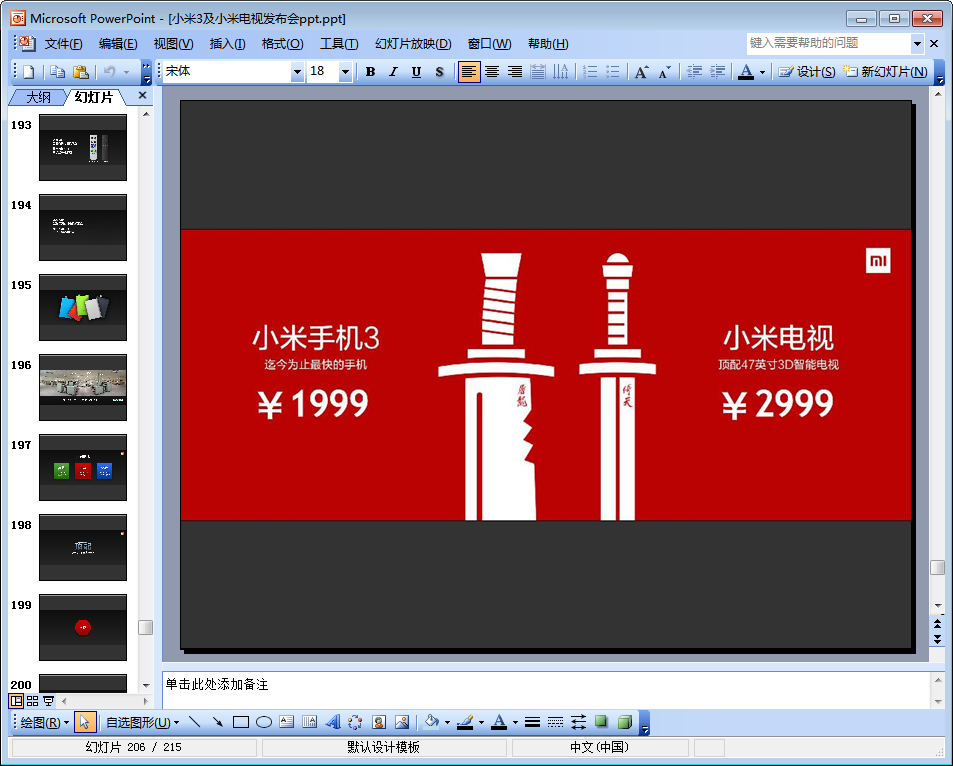Open the 自选图形(U) AutoShapes menu
953x766 pixels.
point(142,722)
